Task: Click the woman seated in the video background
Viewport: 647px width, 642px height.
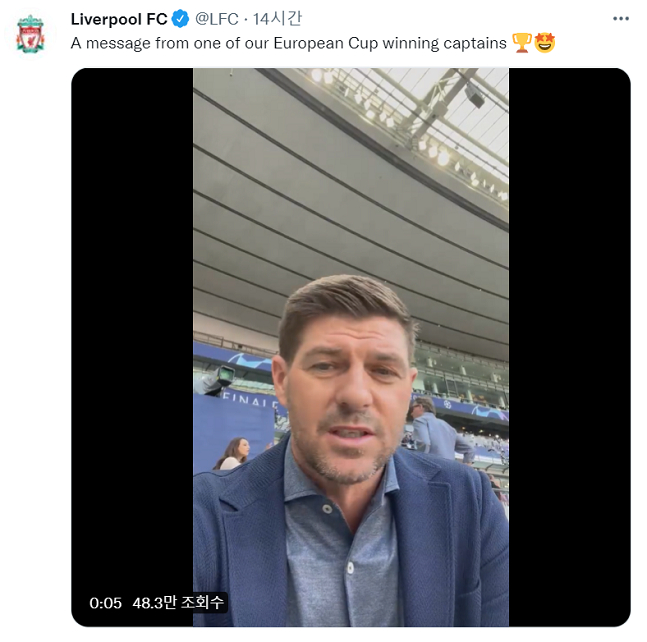Action: pos(234,454)
